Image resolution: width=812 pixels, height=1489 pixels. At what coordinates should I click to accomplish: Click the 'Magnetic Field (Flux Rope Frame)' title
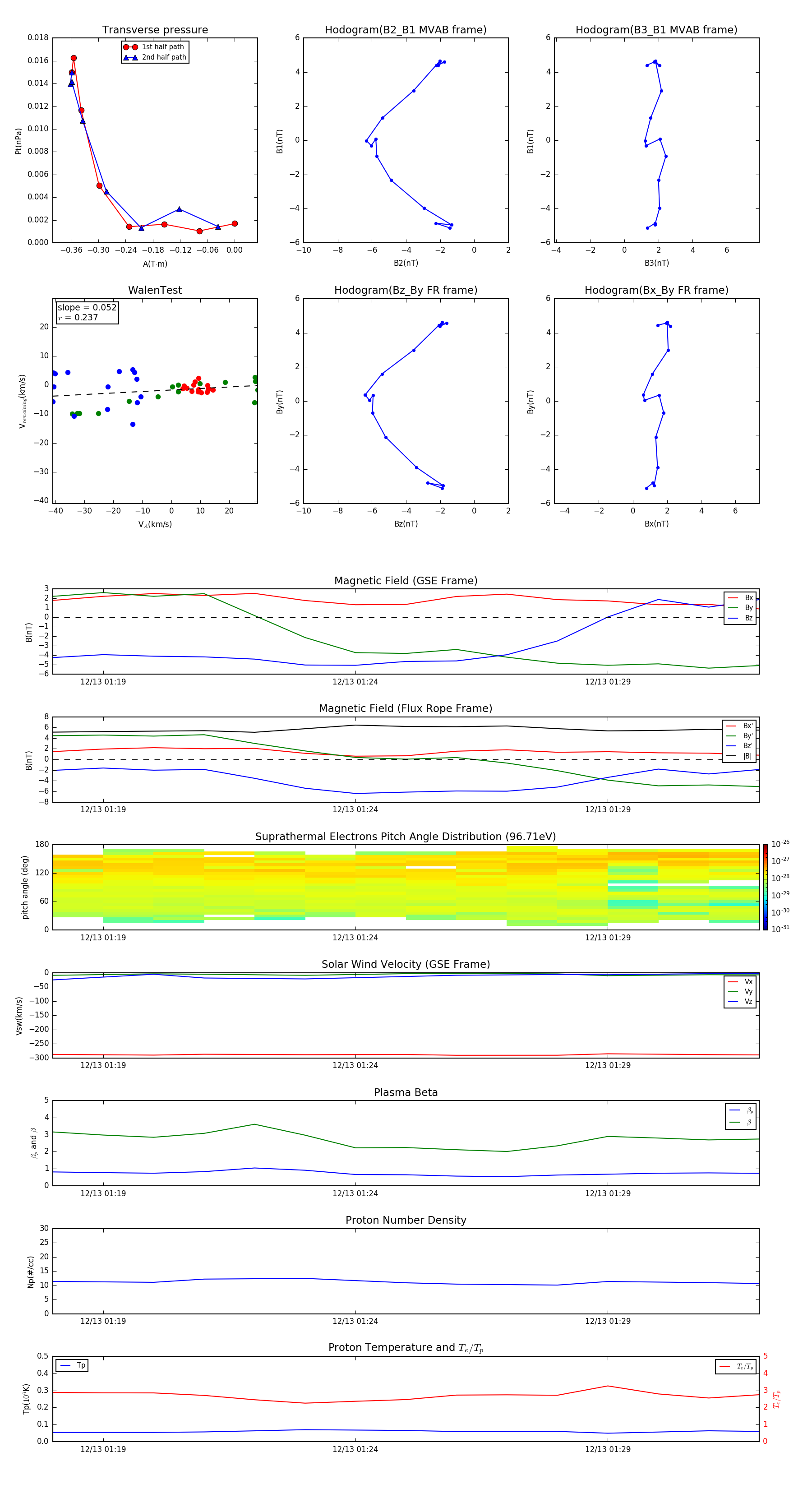pyautogui.click(x=406, y=709)
